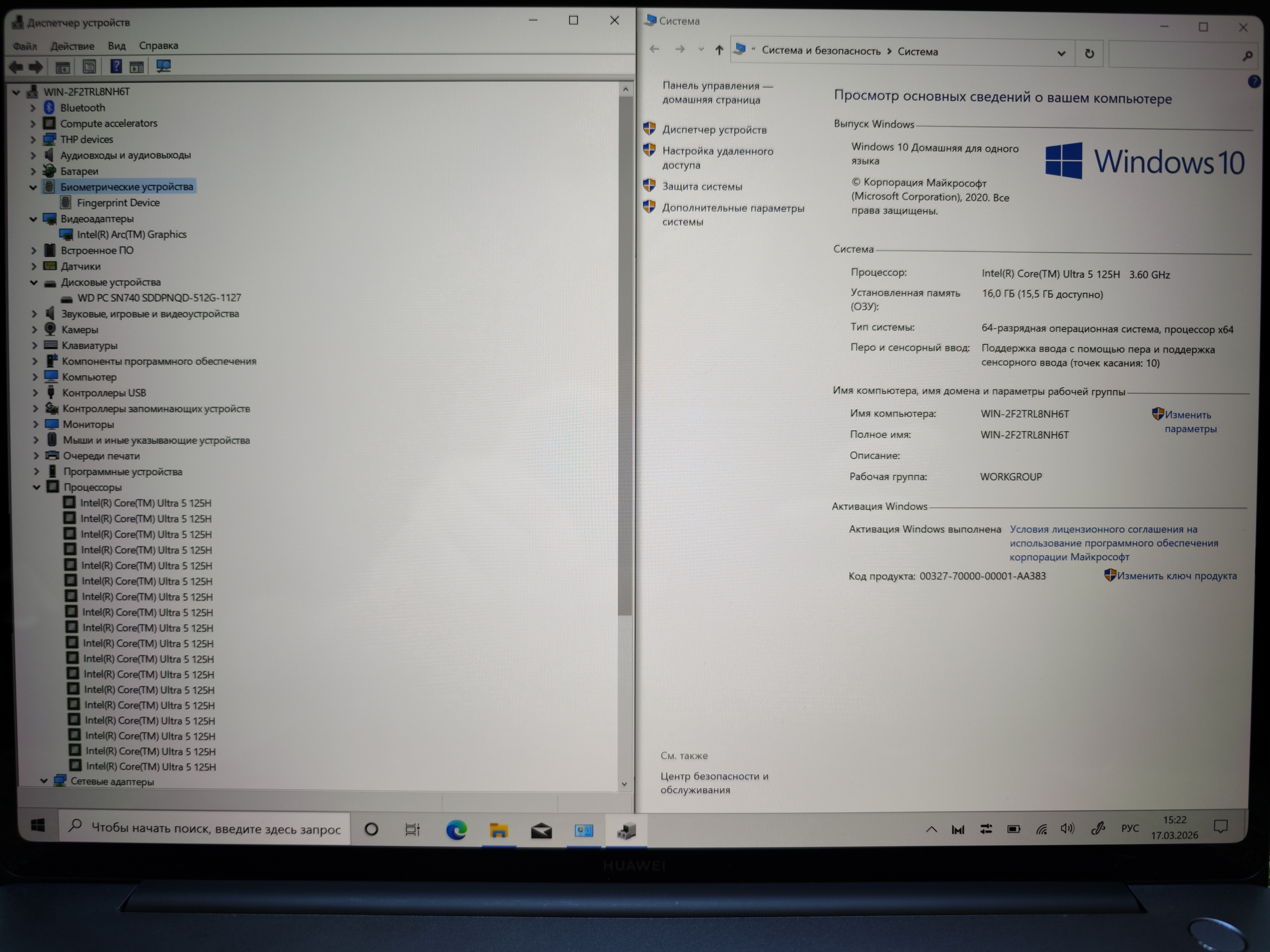The height and width of the screenshot is (952, 1270).
Task: Open Microsoft Edge from the taskbar
Action: coord(456,830)
